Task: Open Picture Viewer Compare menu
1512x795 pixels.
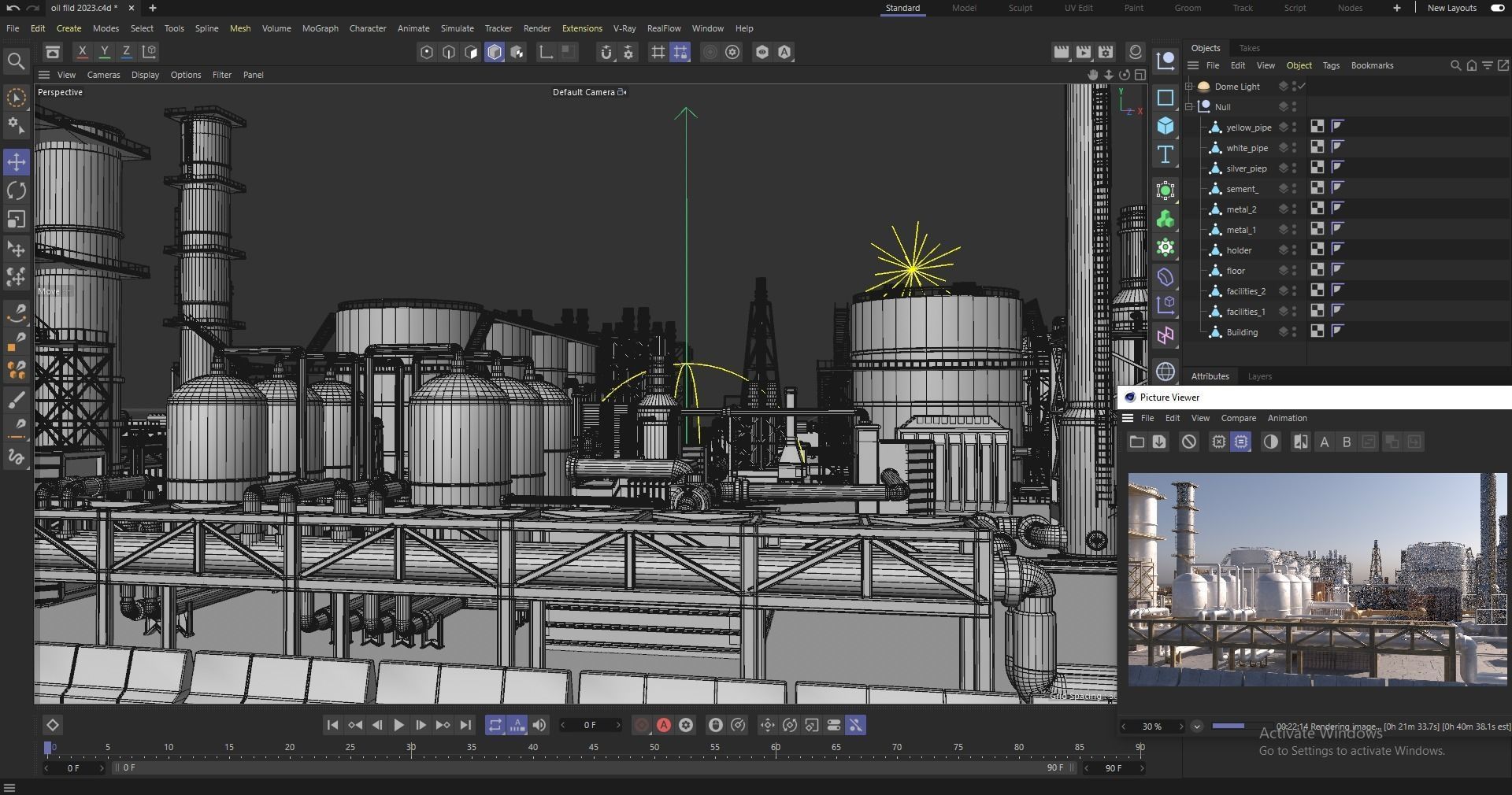Action: point(1238,418)
